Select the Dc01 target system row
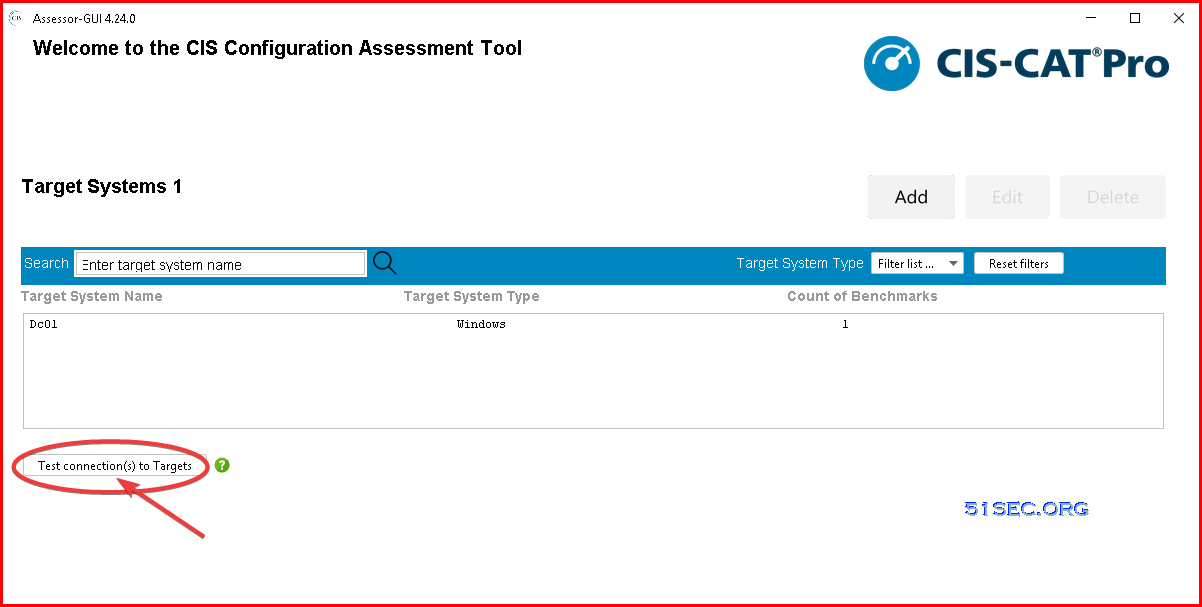This screenshot has height=607, width=1202. click(593, 324)
